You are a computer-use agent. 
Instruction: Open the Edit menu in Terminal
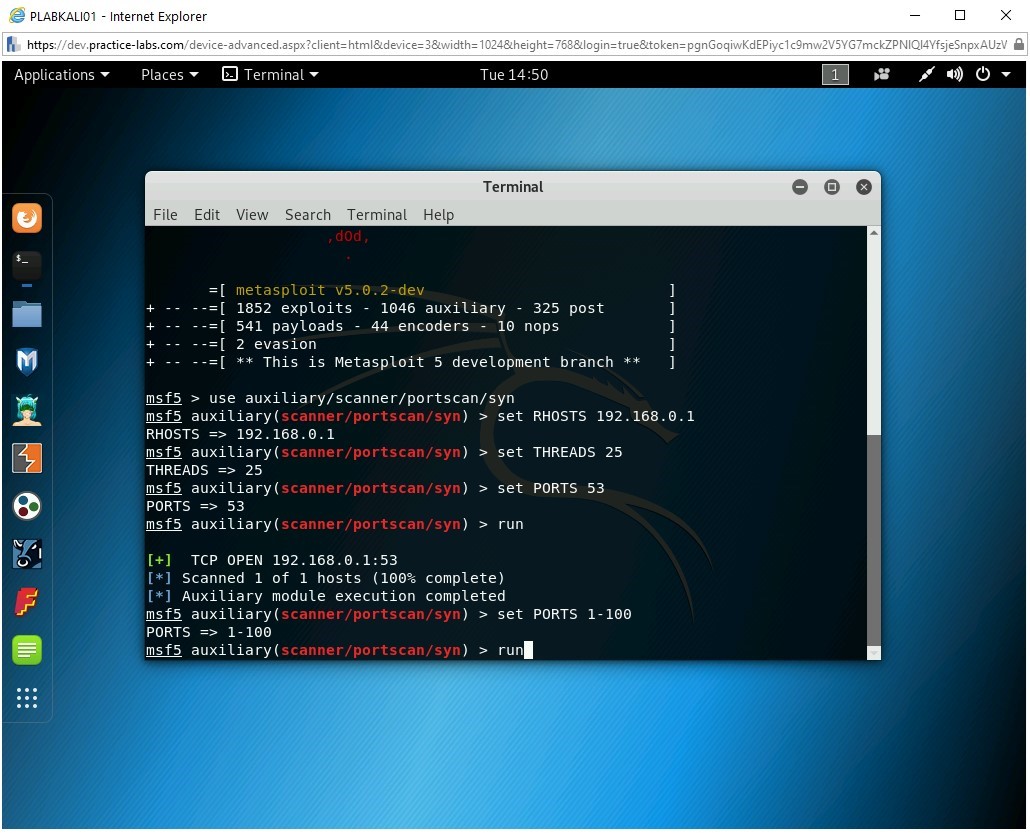pos(207,215)
